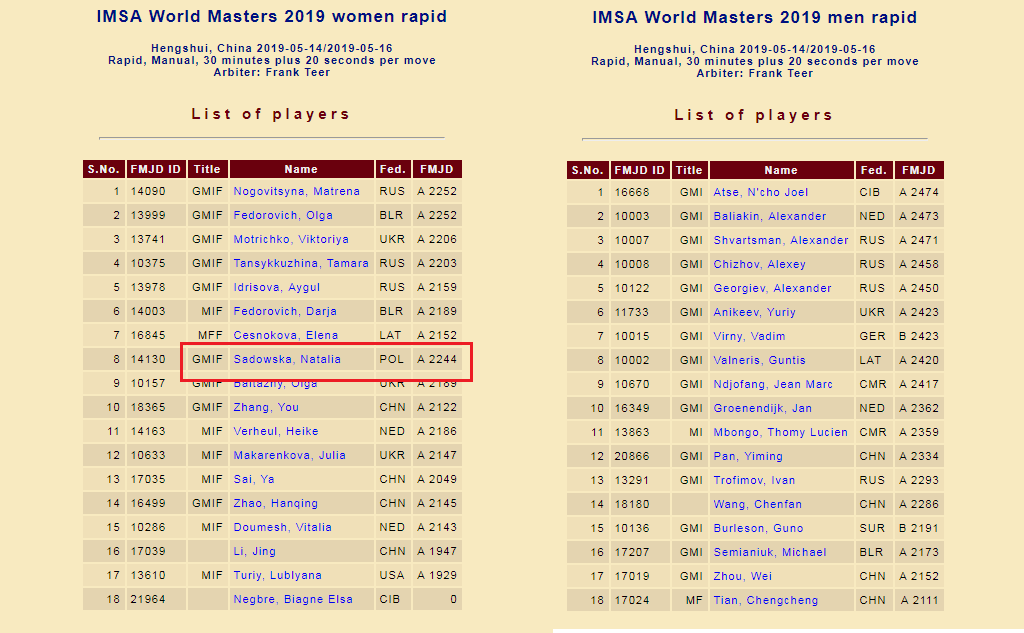Open the Sai, Ya link
The height and width of the screenshot is (633, 1024).
click(x=254, y=479)
